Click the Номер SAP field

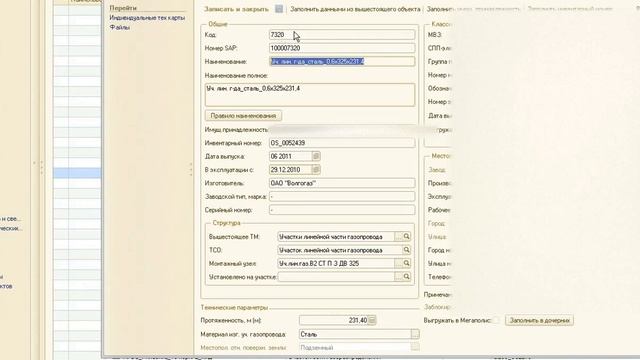[x=342, y=48]
